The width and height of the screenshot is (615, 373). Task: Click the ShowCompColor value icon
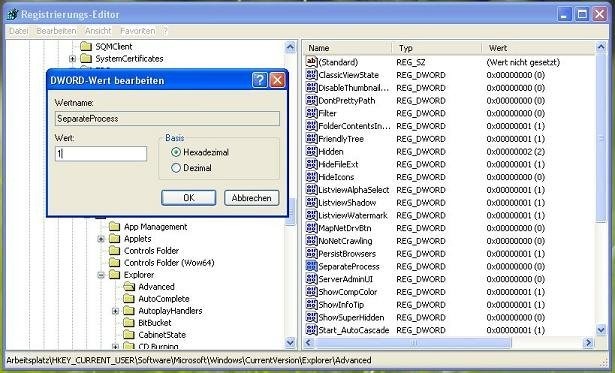pos(311,291)
